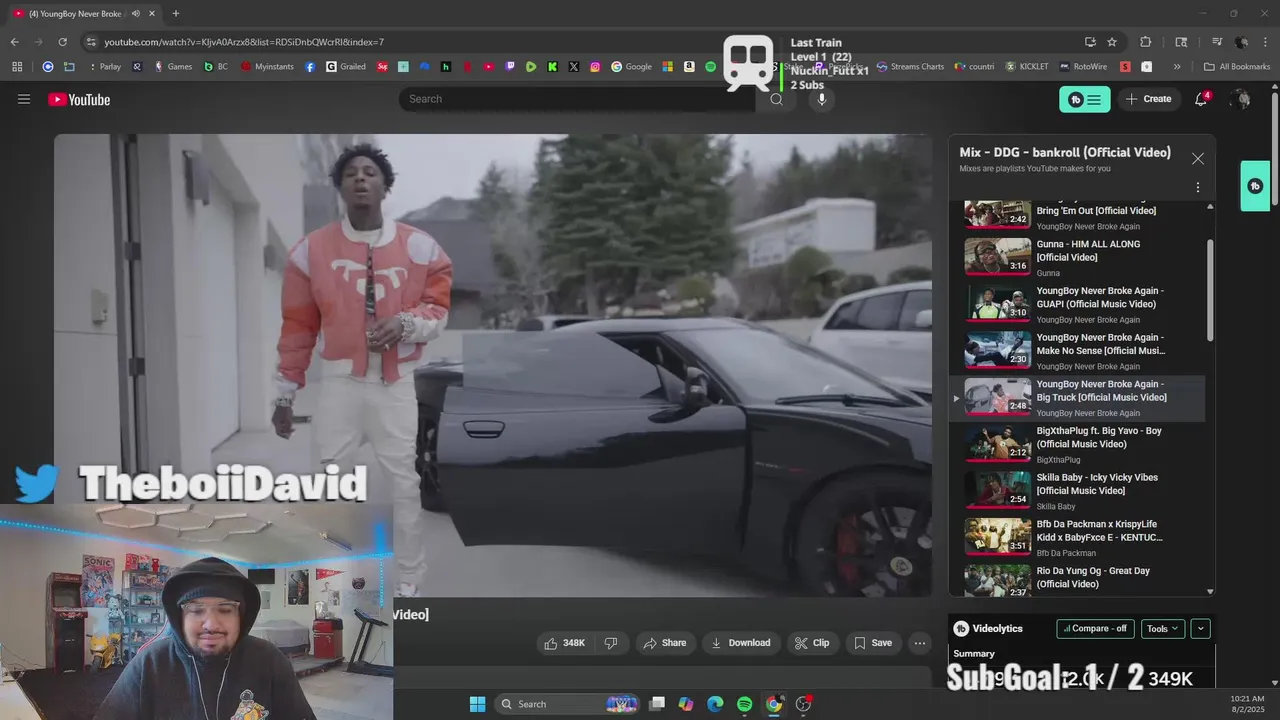This screenshot has height=720, width=1280.
Task: Bookmark this page with star icon
Action: 1112,42
